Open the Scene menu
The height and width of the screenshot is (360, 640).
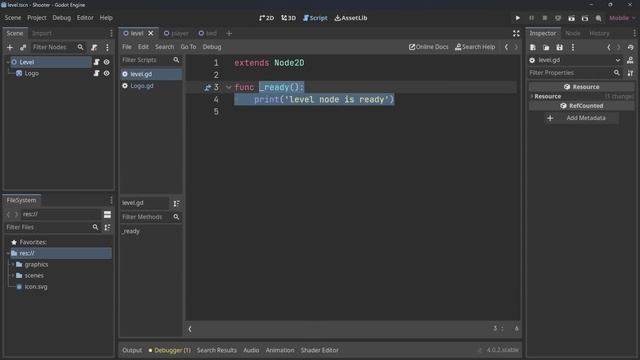tap(13, 18)
